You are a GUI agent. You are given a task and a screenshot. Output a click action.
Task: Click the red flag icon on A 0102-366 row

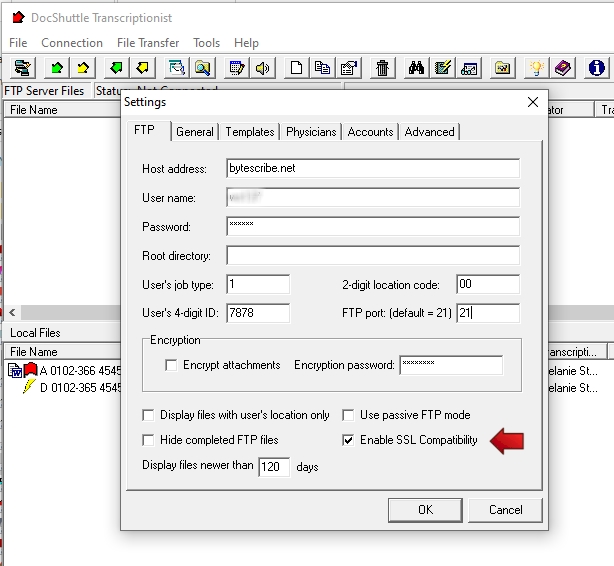[30, 370]
